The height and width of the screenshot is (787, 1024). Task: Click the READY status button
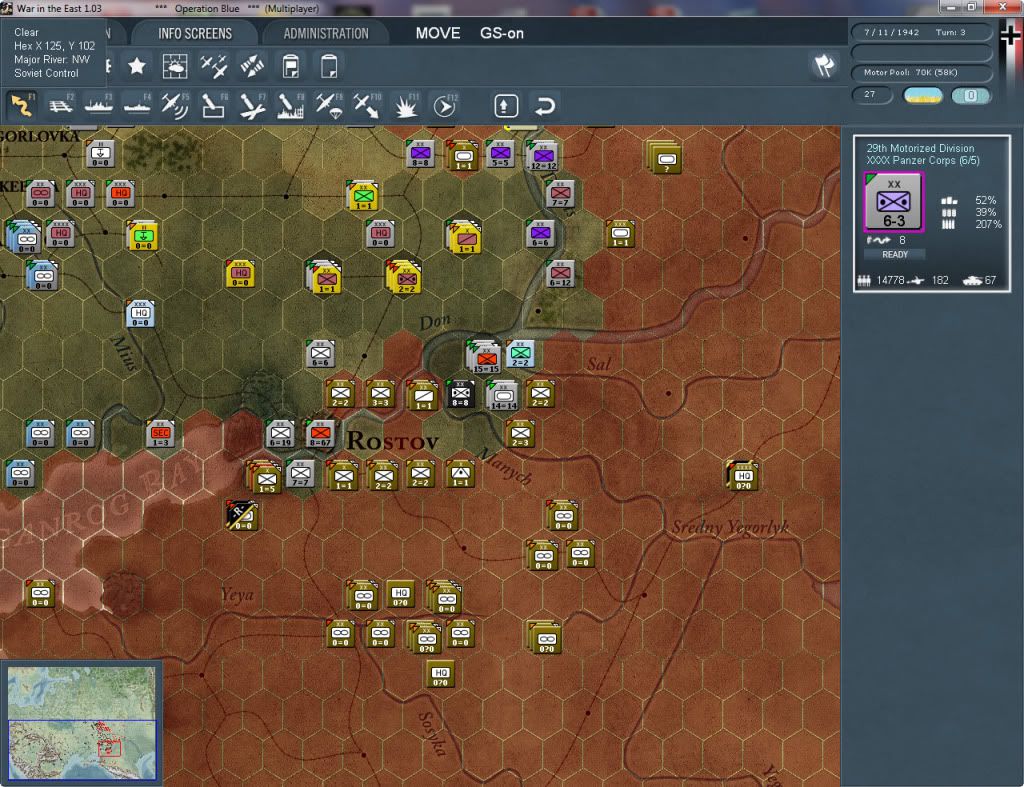(895, 255)
